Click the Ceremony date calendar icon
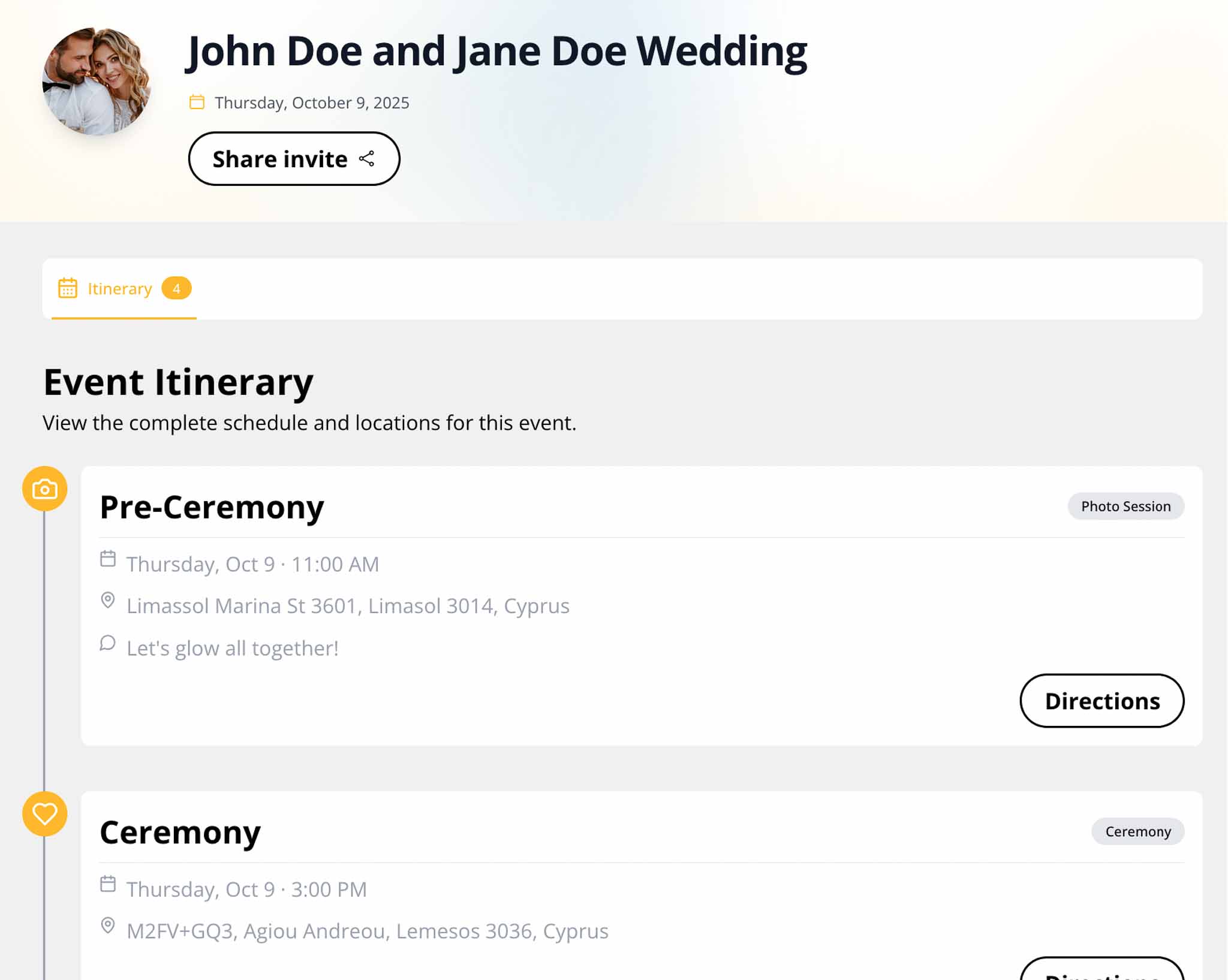The width and height of the screenshot is (1228, 980). pyautogui.click(x=108, y=884)
